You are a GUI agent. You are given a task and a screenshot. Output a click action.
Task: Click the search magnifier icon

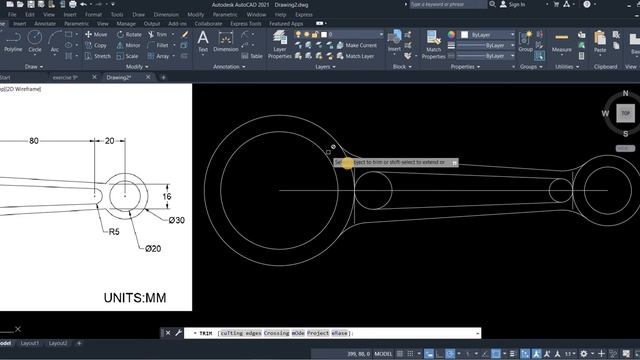[492, 4]
